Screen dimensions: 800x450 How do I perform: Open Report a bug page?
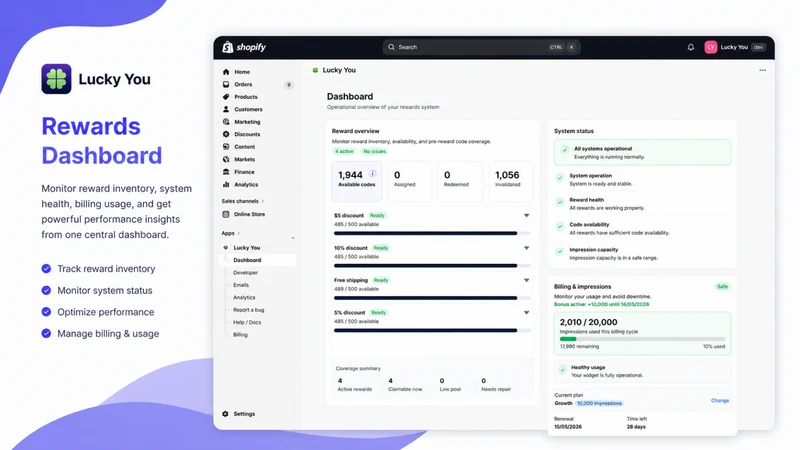click(248, 310)
